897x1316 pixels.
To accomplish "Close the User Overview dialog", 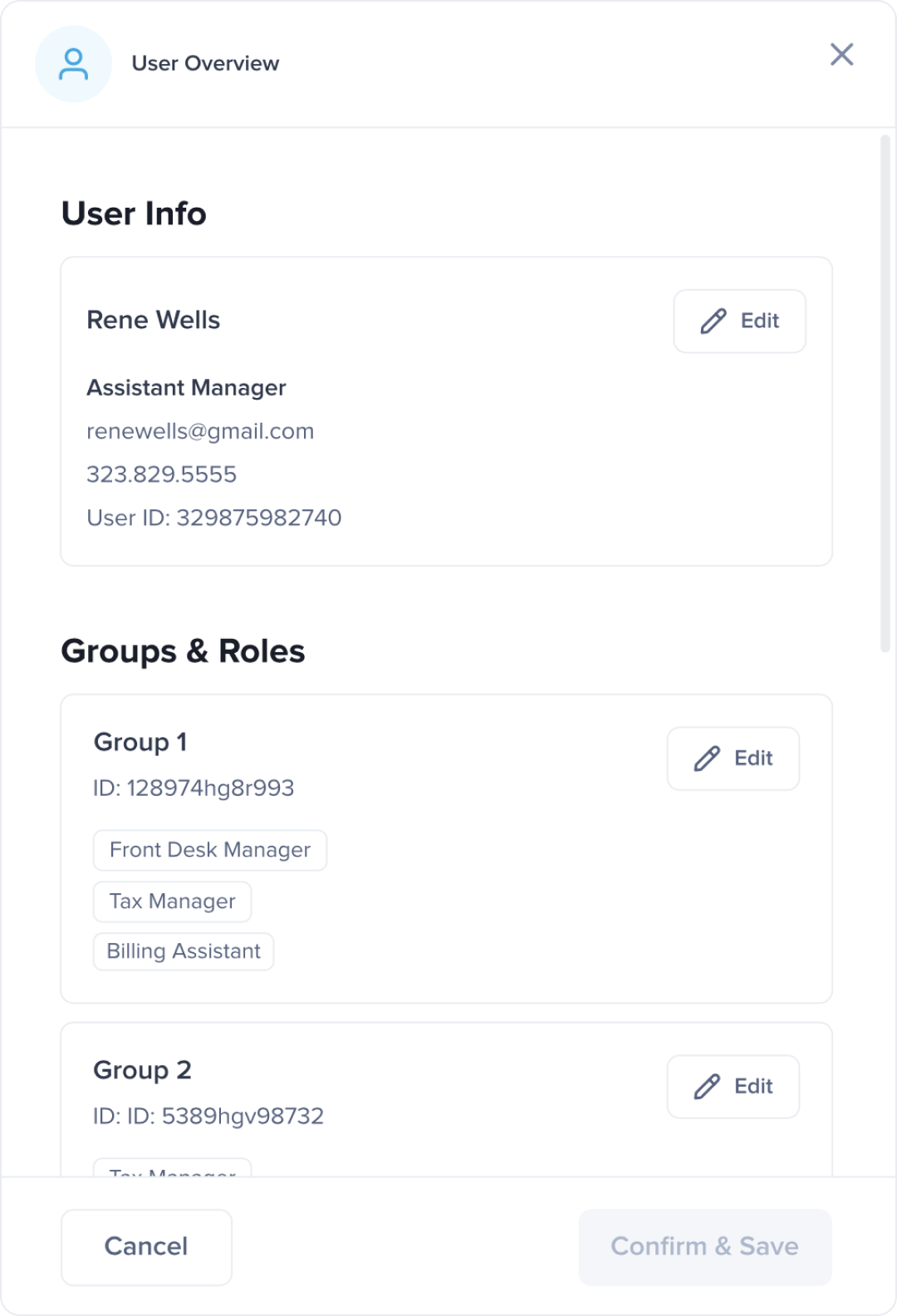I will pos(841,55).
